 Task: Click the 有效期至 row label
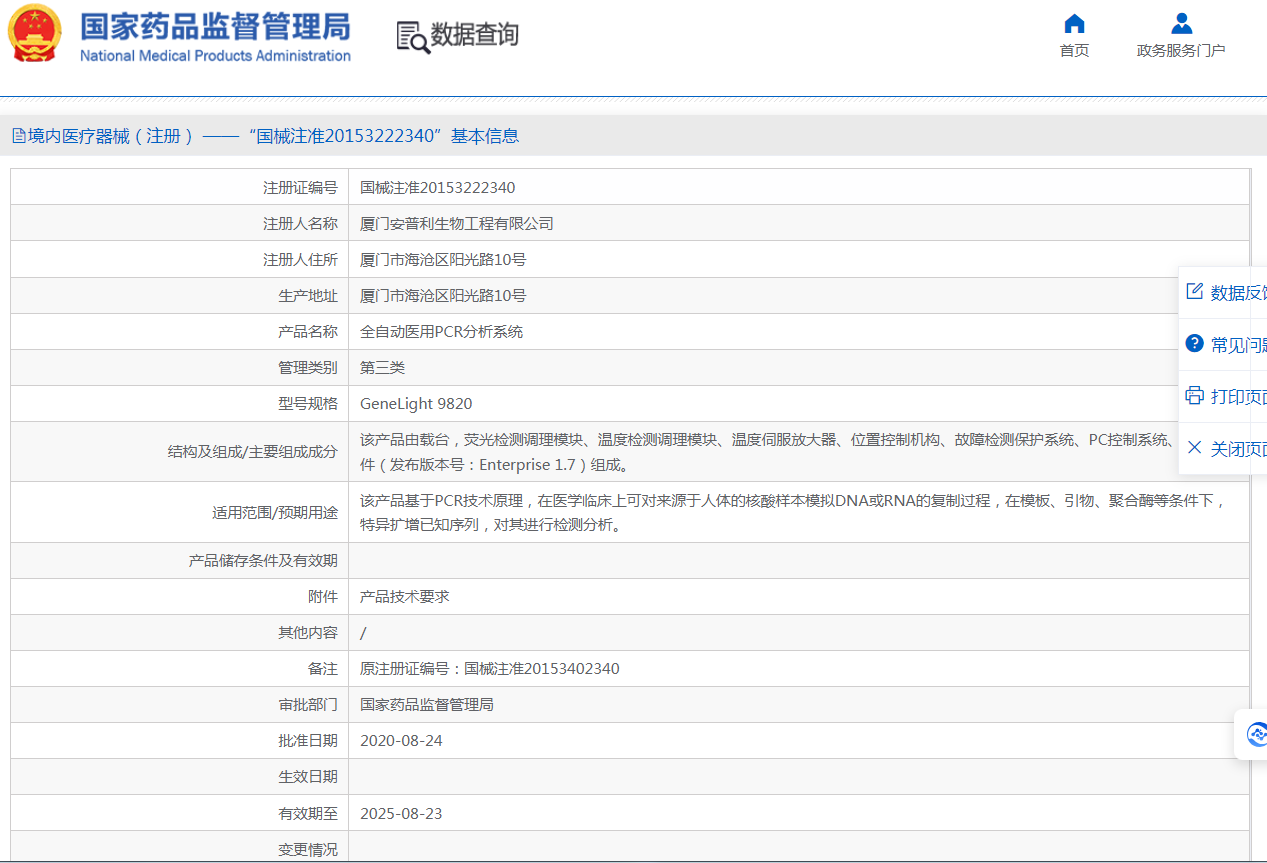[308, 814]
